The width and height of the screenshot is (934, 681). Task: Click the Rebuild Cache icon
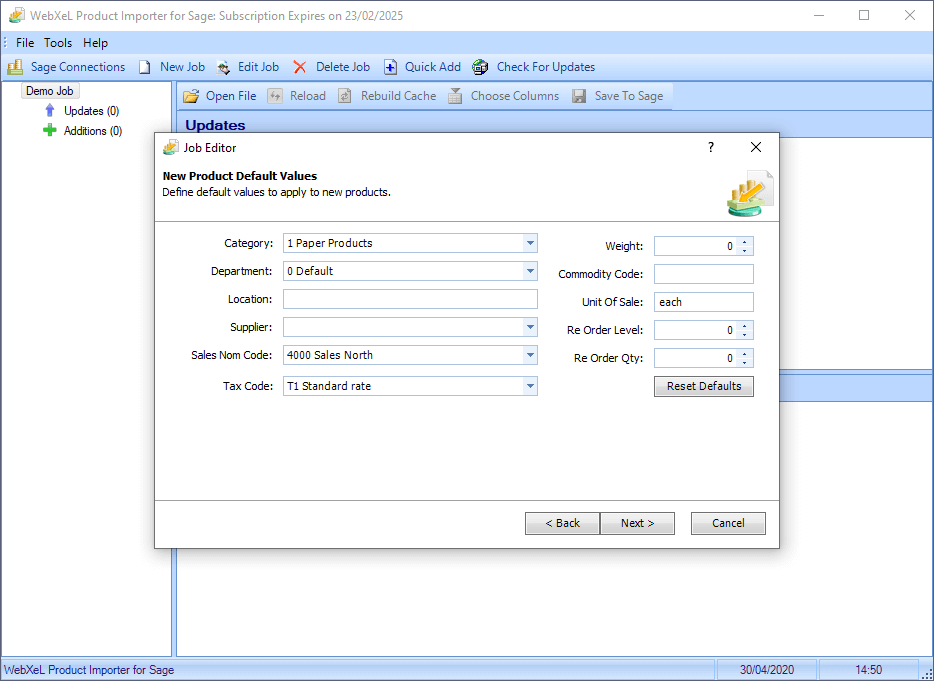point(345,96)
